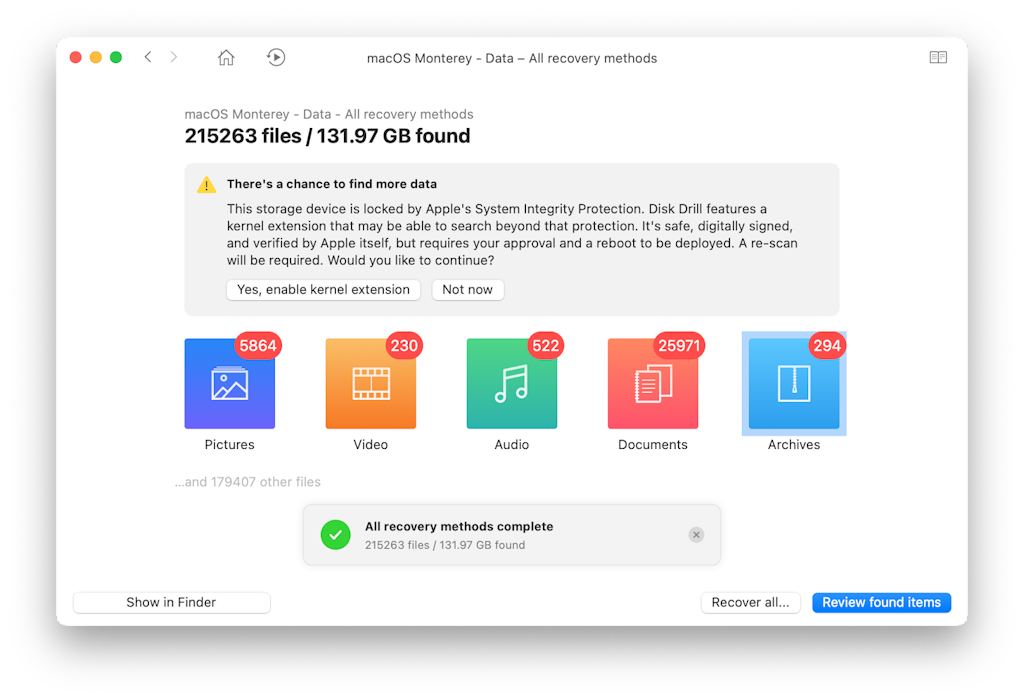This screenshot has height=700, width=1024.
Task: Dismiss the recovery complete notification
Action: (696, 535)
